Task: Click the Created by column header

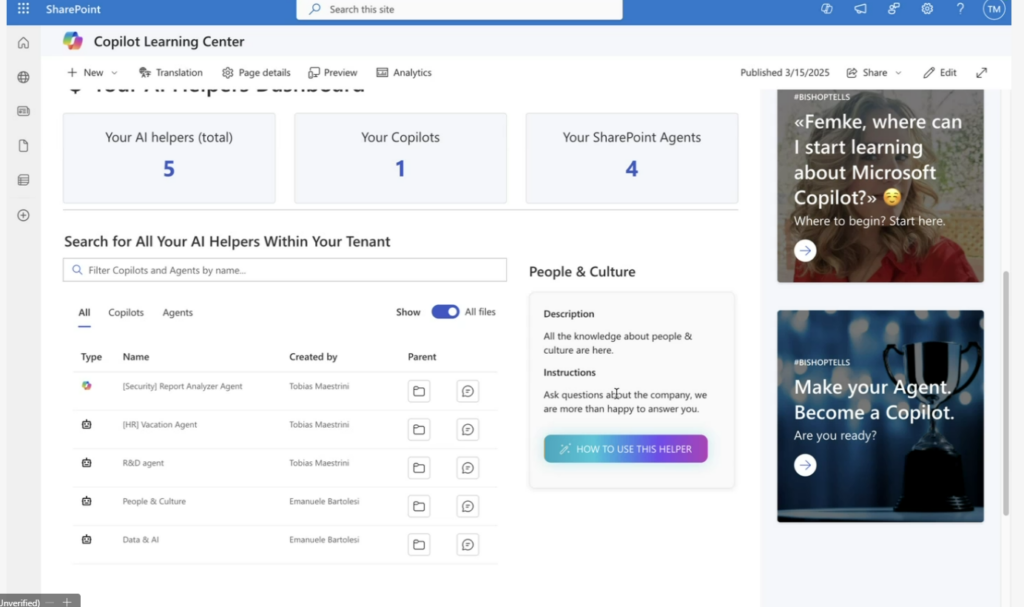Action: 313,357
